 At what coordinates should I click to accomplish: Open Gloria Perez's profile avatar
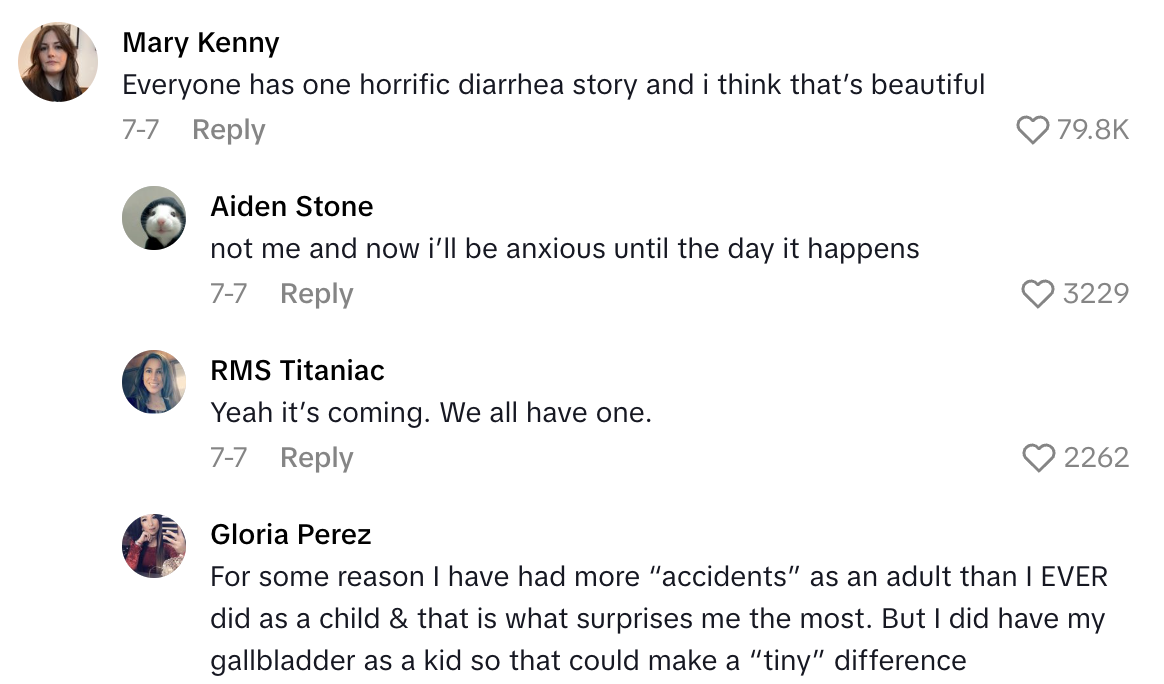154,546
